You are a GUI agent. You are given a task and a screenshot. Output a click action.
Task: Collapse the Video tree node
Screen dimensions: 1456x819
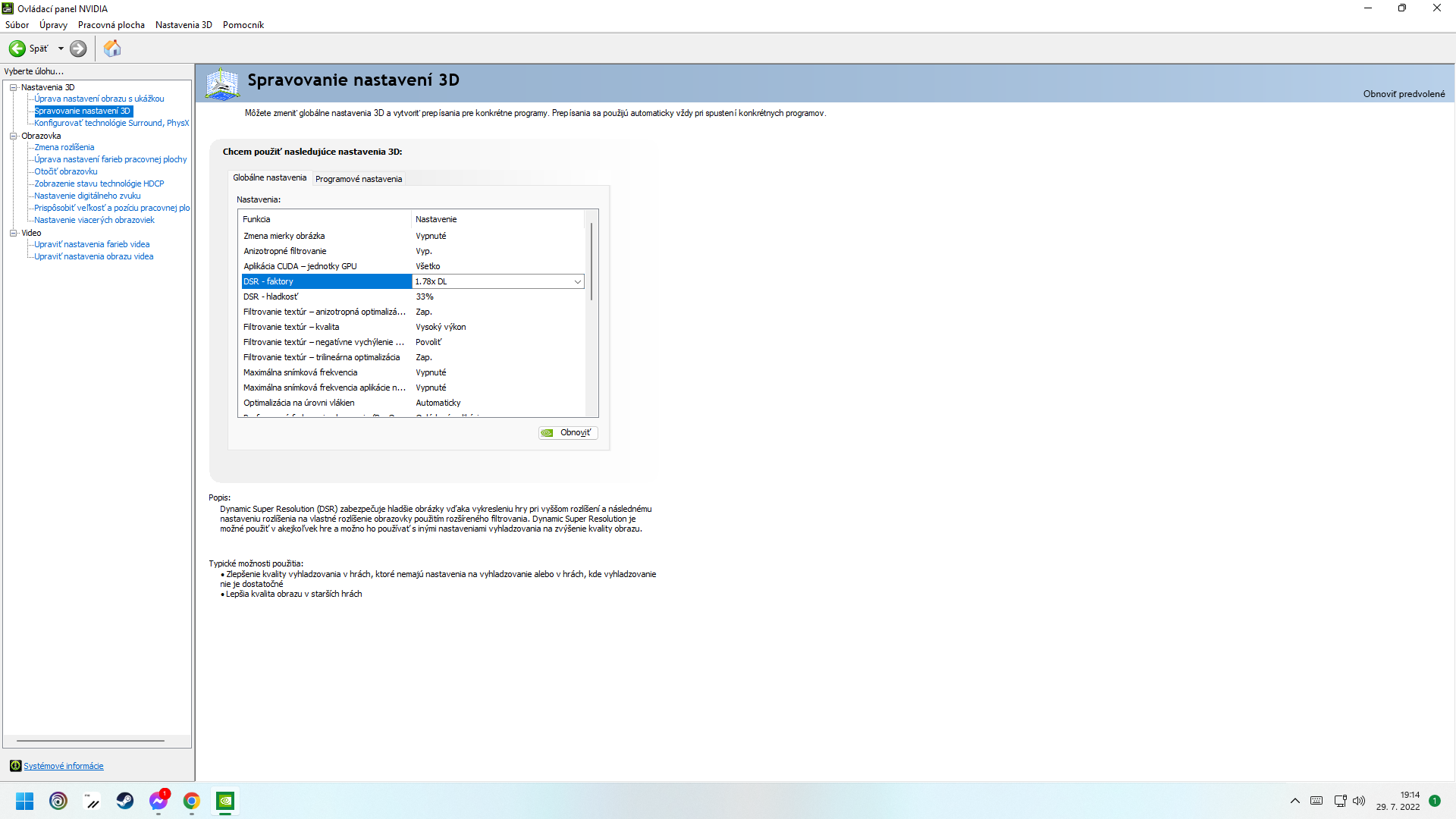coord(13,233)
